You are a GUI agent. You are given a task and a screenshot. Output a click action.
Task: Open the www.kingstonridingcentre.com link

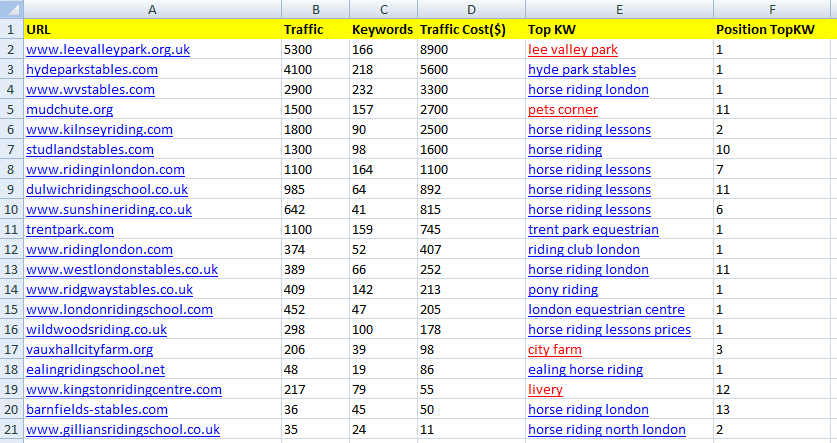[x=124, y=390]
